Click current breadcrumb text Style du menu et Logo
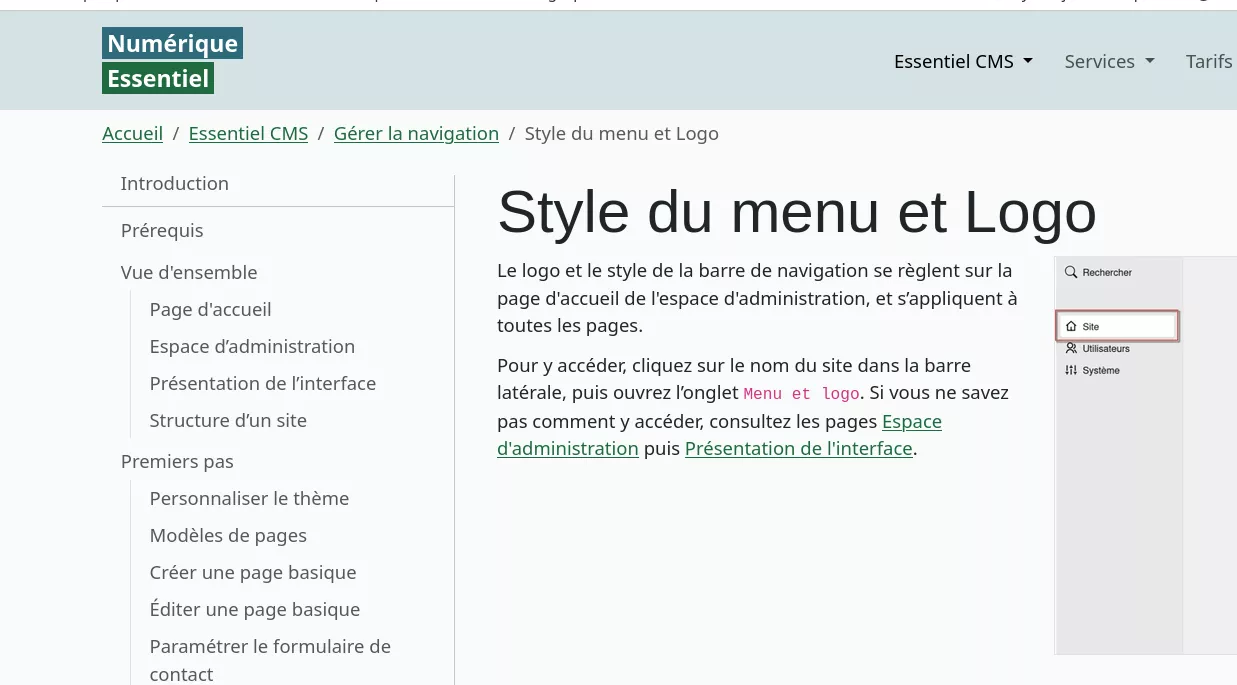This screenshot has height=685, width=1237. coord(621,133)
